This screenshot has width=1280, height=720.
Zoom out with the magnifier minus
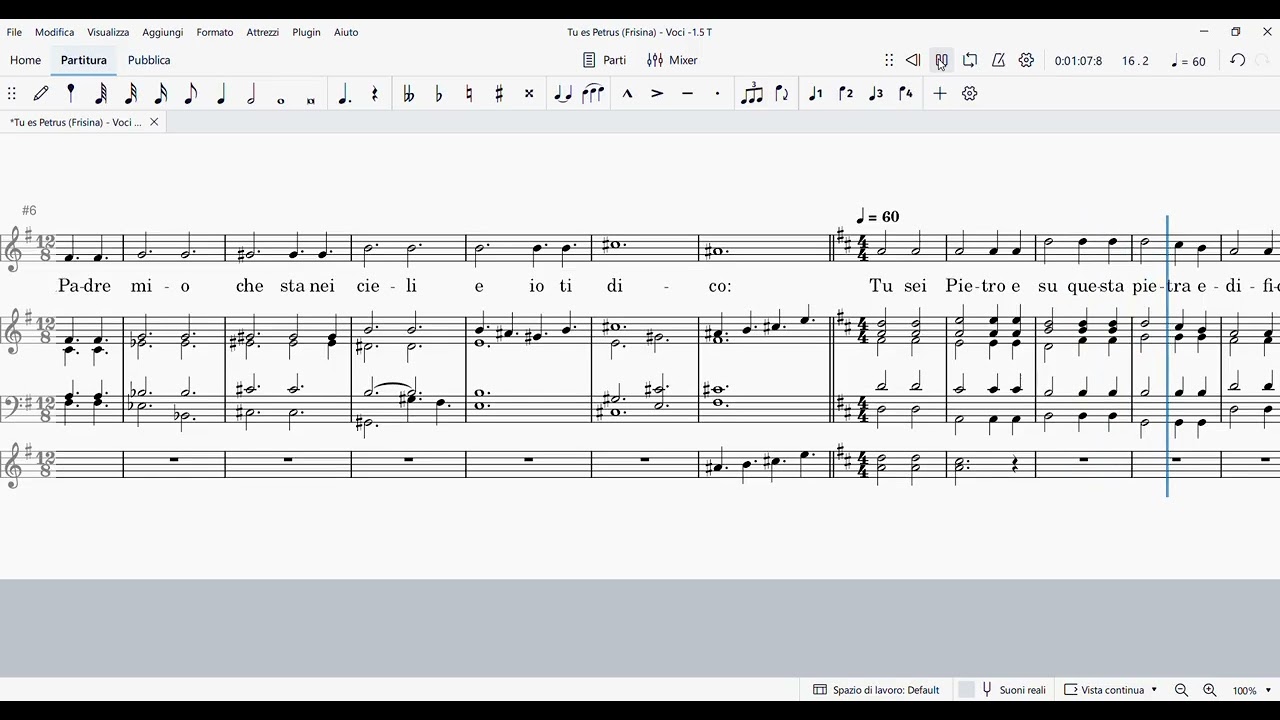[x=1181, y=690]
